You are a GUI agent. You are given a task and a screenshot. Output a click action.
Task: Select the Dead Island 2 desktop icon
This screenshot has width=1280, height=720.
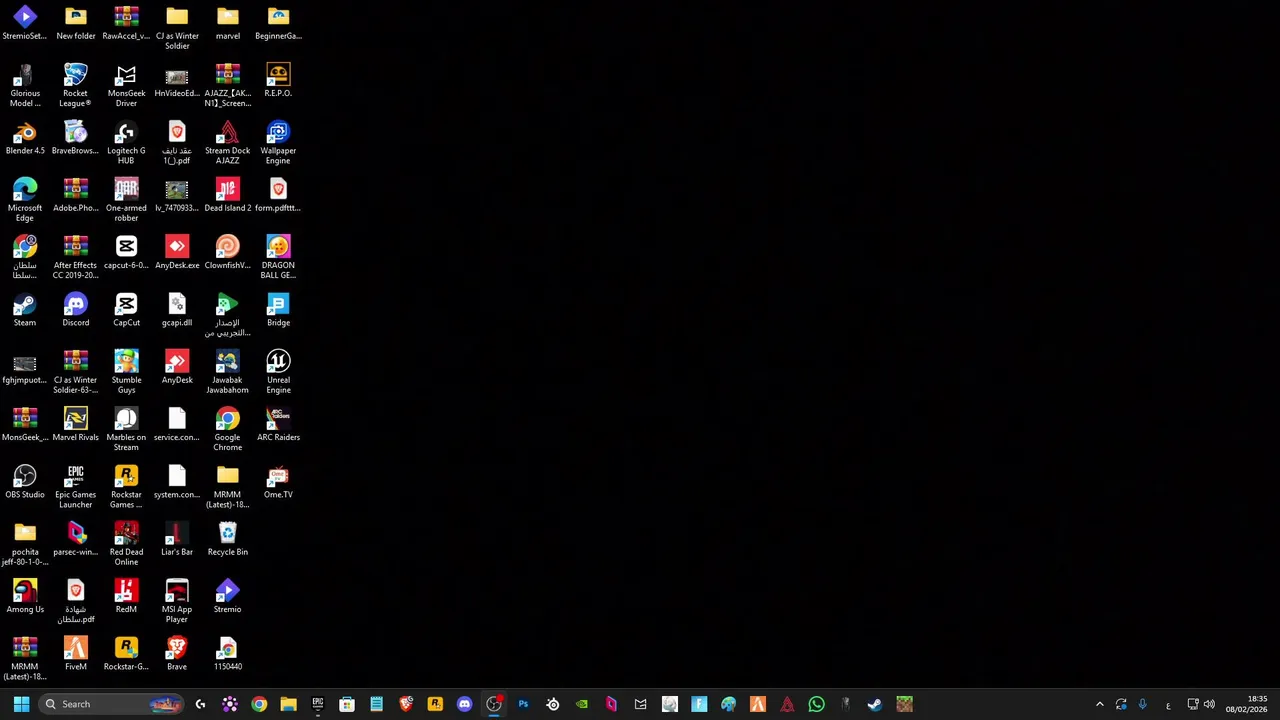click(227, 195)
